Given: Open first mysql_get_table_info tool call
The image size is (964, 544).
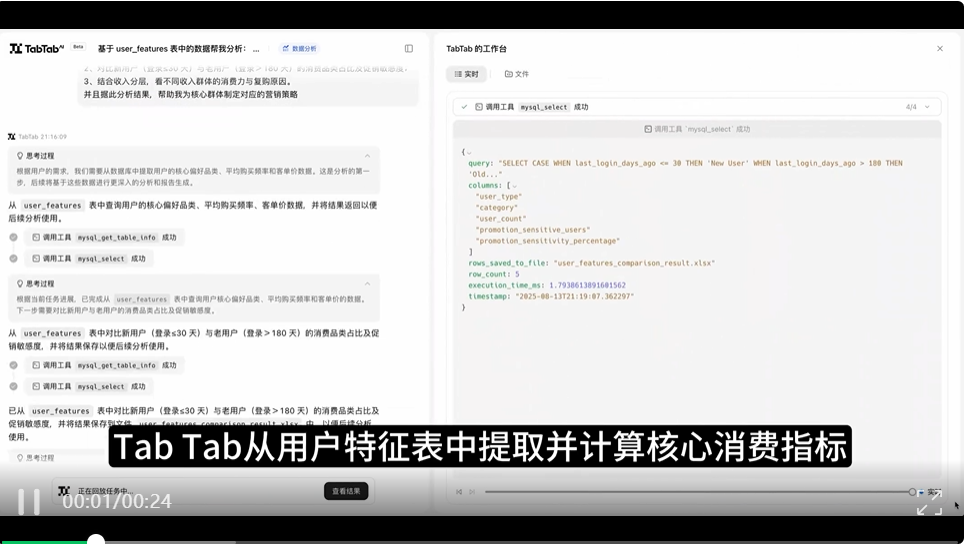Looking at the screenshot, I should tap(104, 237).
